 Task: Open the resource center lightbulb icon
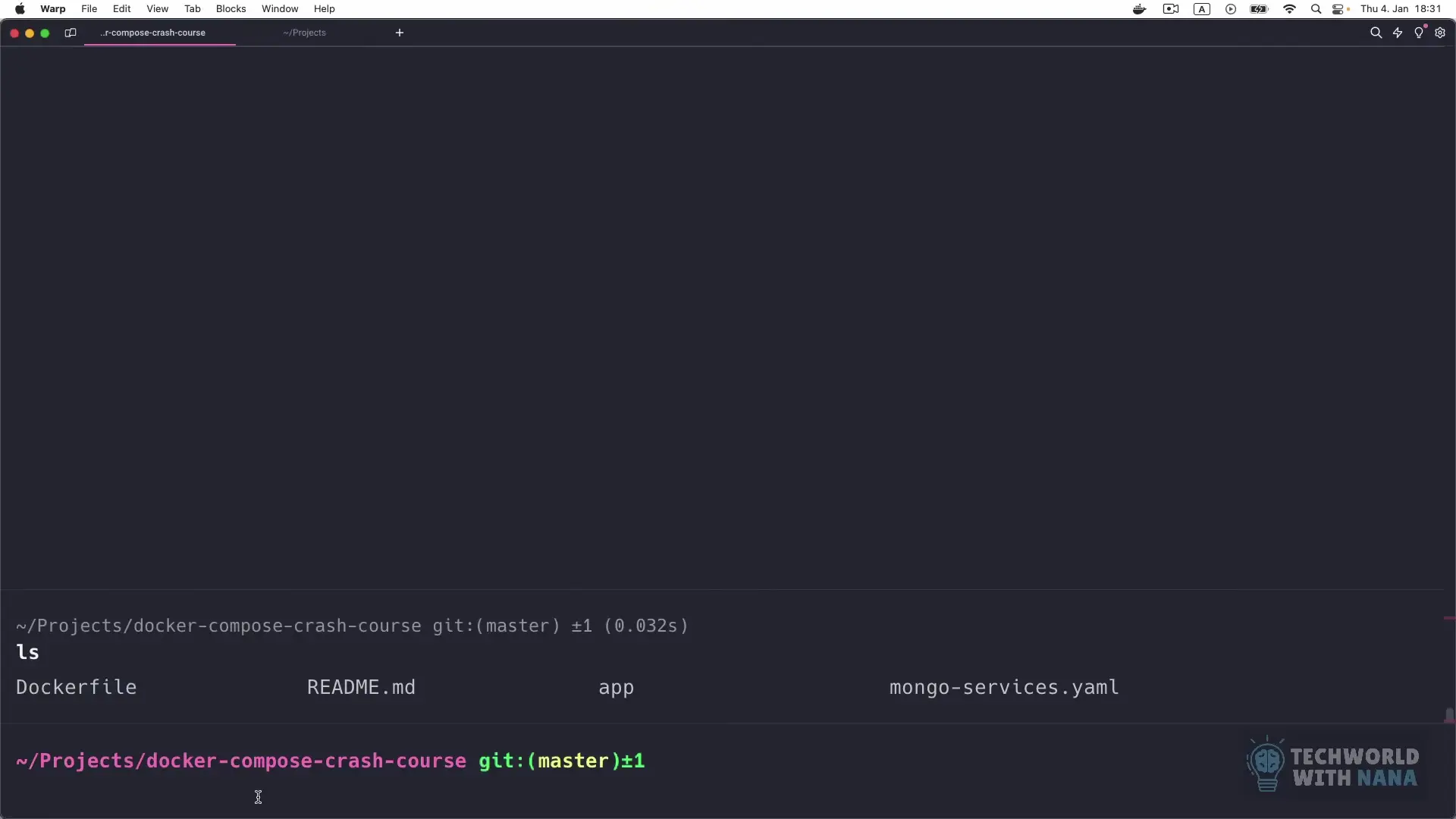click(1419, 33)
